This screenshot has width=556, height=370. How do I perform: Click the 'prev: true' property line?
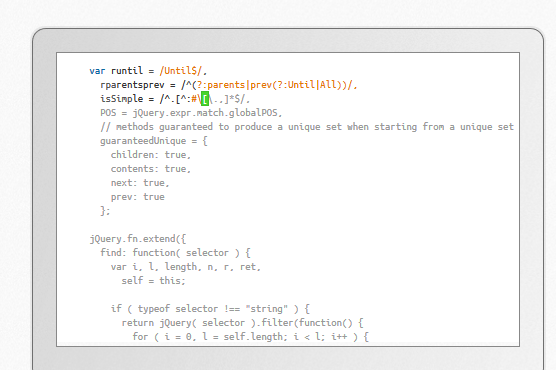coord(138,197)
